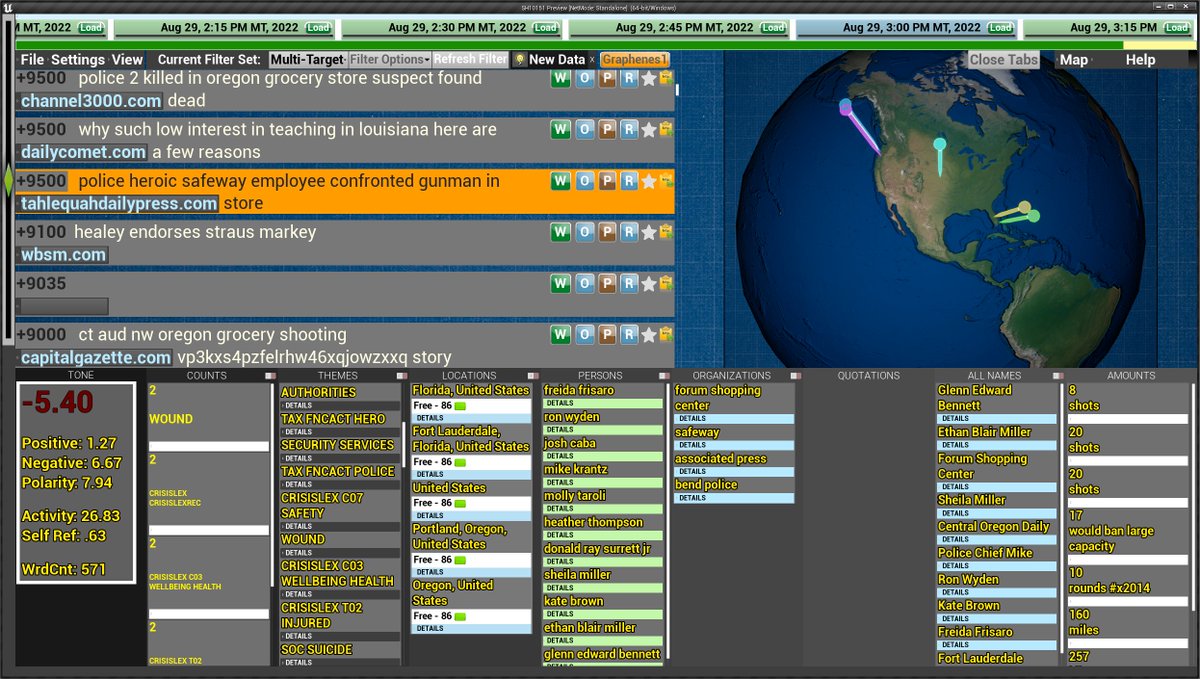This screenshot has width=1200, height=679.
Task: Click the lightbulb icon beside New Data
Action: (520, 60)
